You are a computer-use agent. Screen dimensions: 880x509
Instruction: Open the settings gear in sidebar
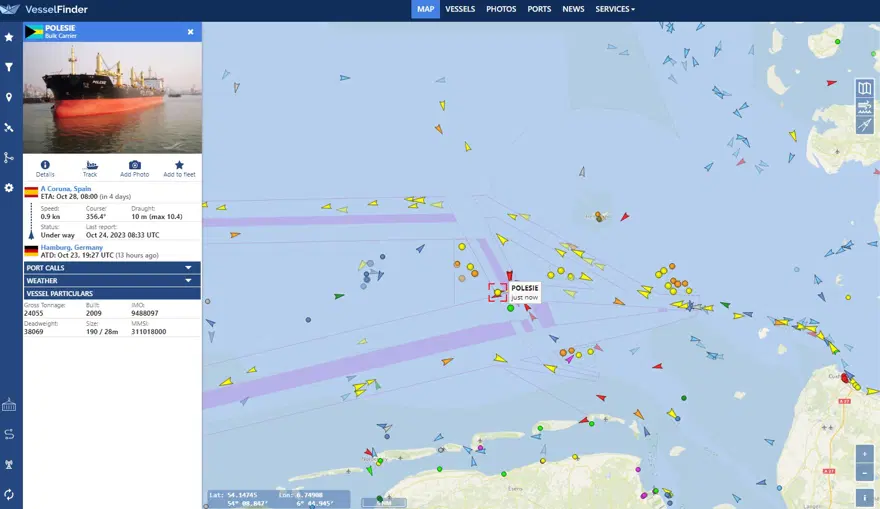pyautogui.click(x=9, y=187)
